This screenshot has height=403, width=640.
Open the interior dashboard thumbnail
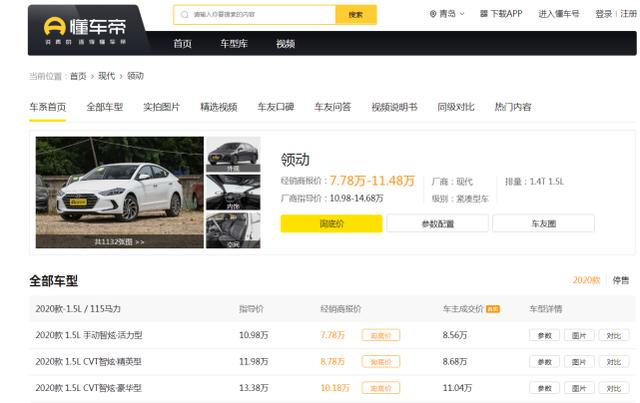(233, 192)
